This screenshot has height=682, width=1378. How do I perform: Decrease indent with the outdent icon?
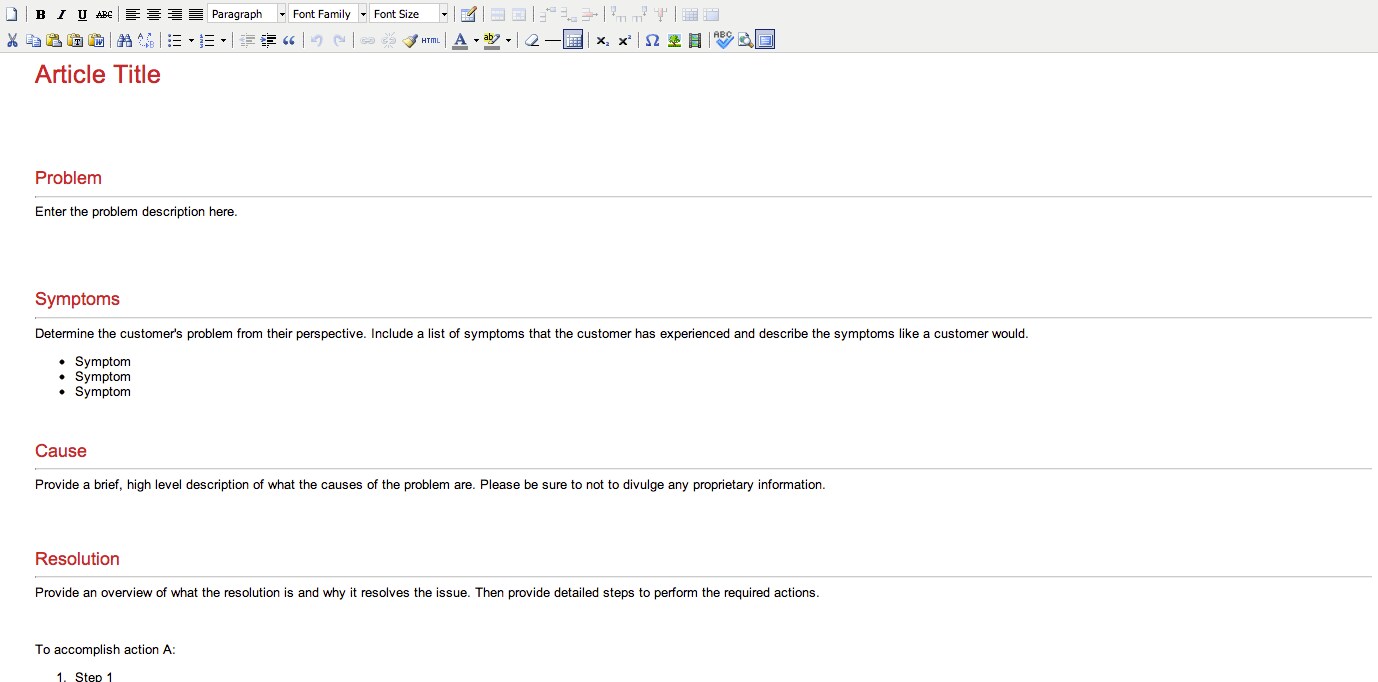247,40
